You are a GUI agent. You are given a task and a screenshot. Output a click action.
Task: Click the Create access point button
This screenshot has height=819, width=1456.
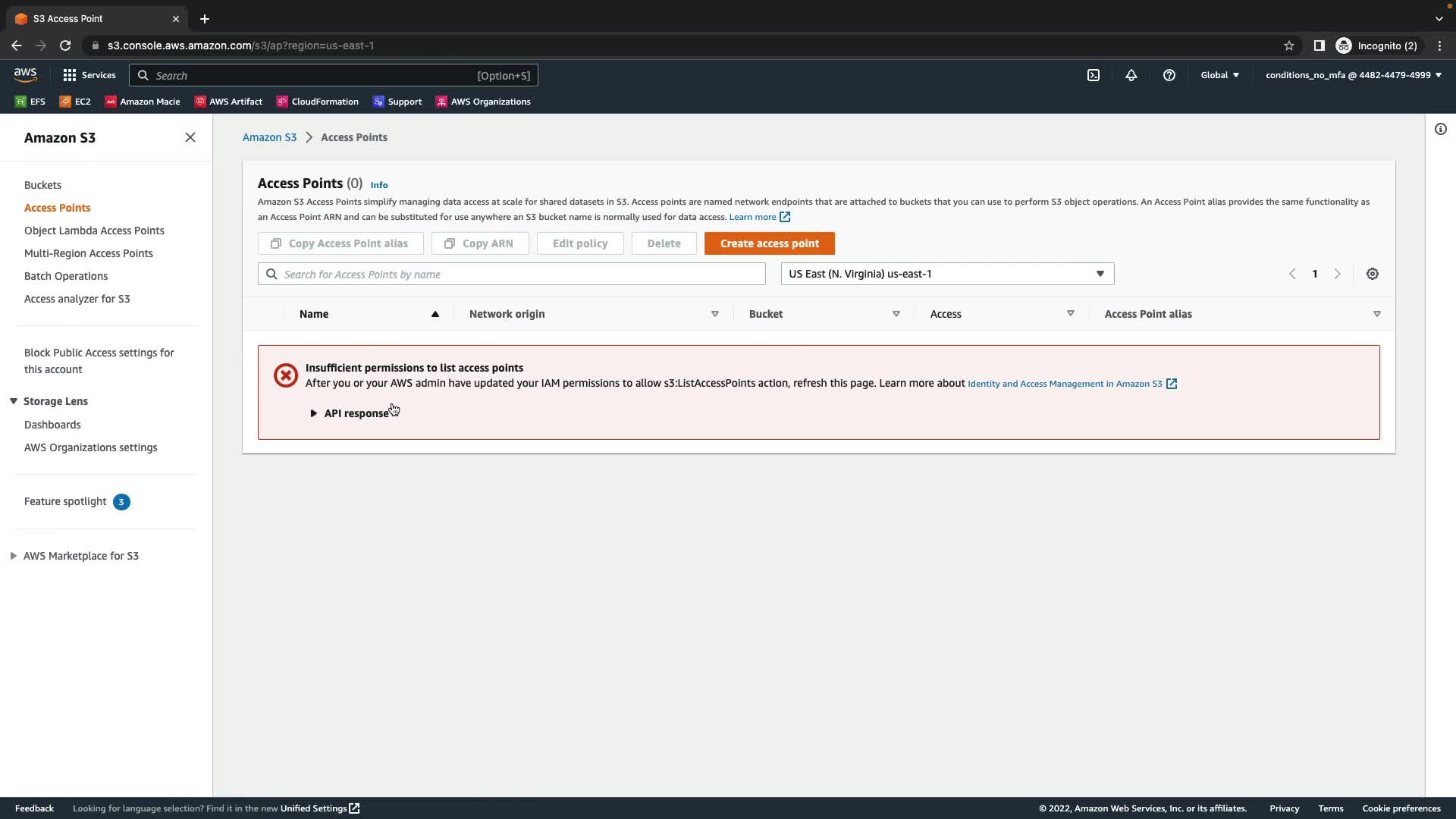click(x=769, y=243)
